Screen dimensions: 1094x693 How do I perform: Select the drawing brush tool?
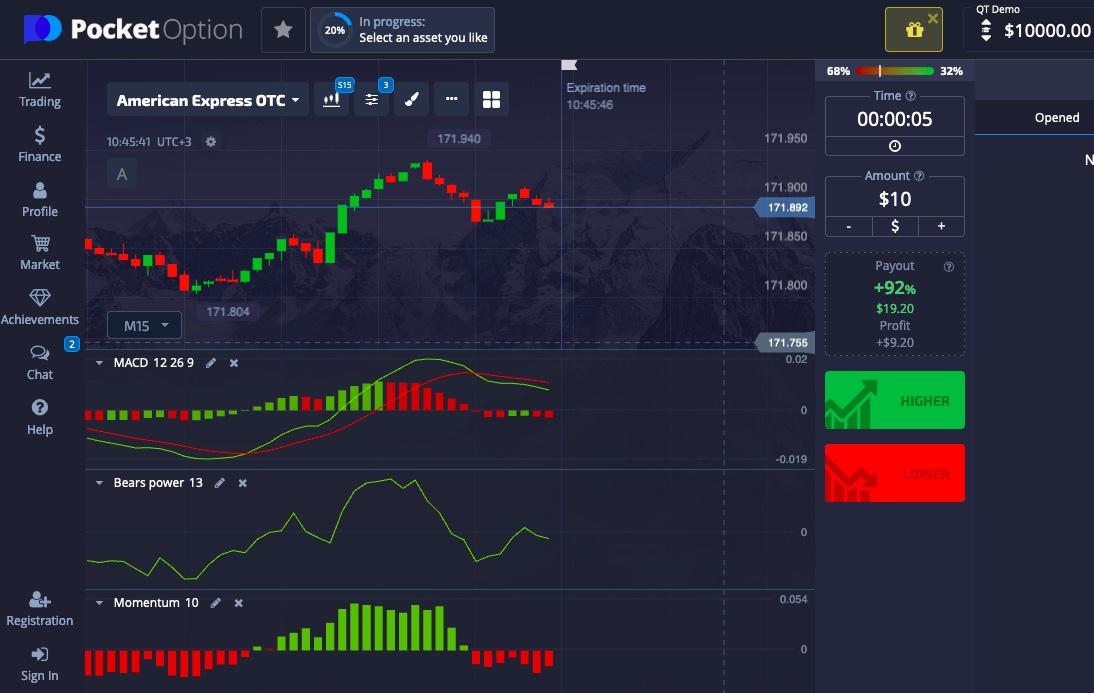[412, 100]
